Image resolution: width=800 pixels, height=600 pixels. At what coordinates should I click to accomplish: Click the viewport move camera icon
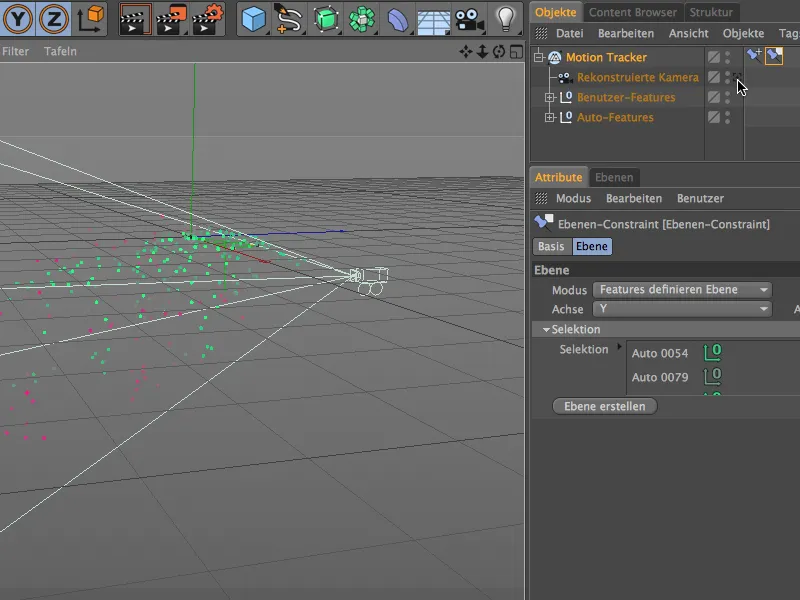465,52
